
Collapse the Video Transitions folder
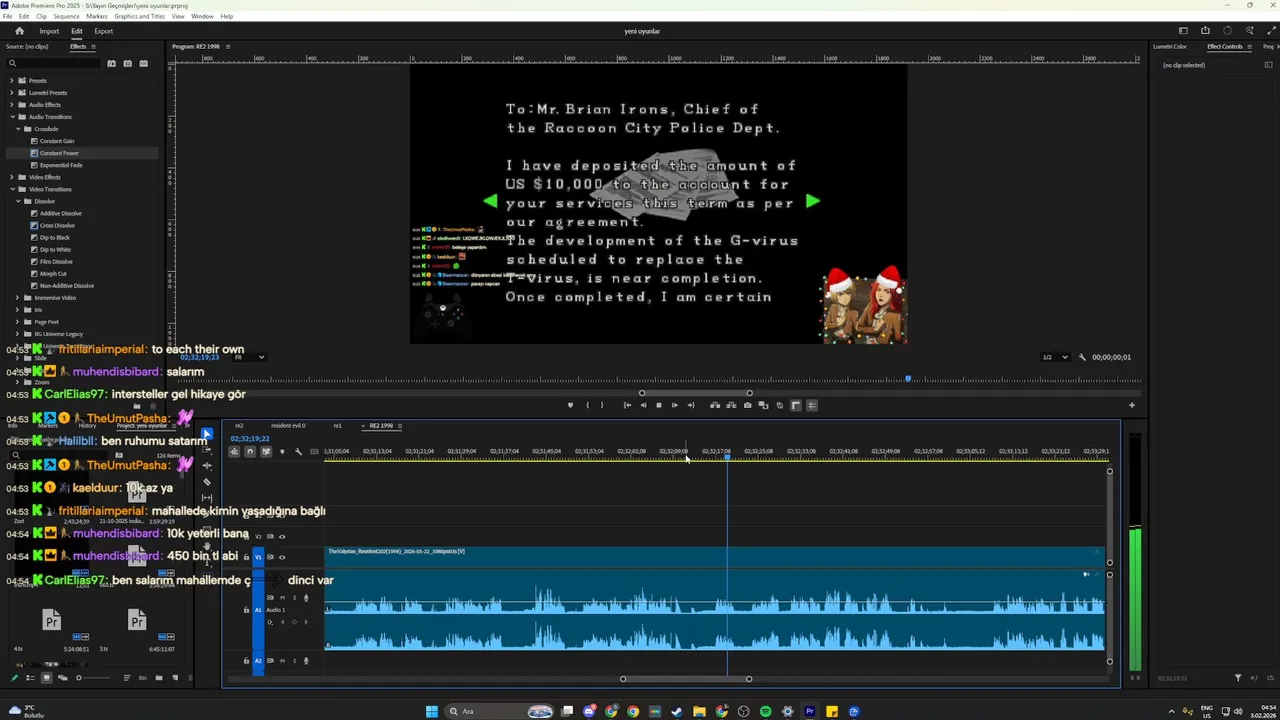click(11, 189)
